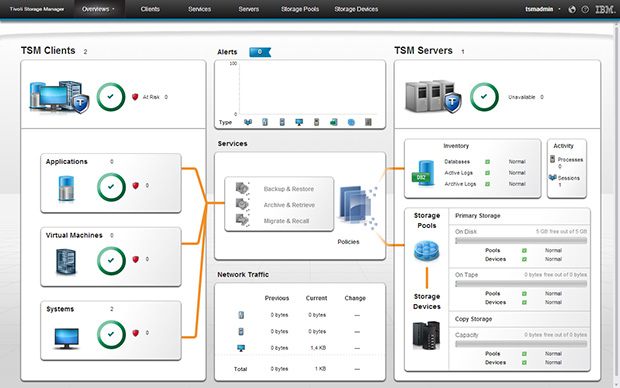Click the On Tape Devices status indicator
The image size is (620, 388).
click(524, 303)
